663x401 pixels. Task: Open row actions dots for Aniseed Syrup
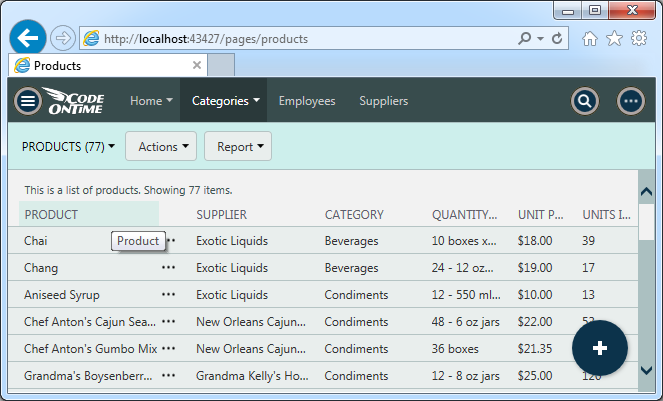coord(168,295)
